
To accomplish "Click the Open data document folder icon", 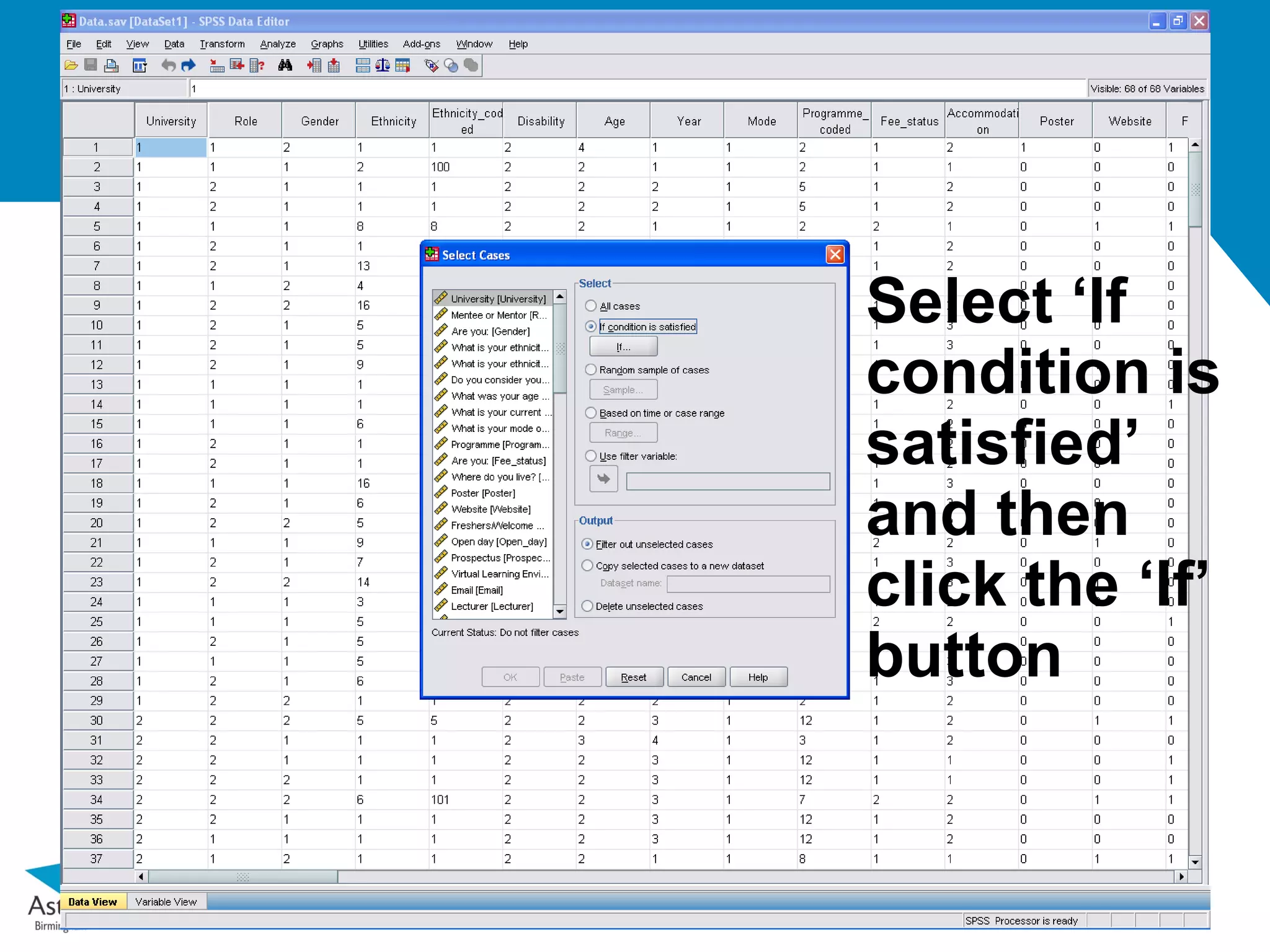I will [71, 65].
